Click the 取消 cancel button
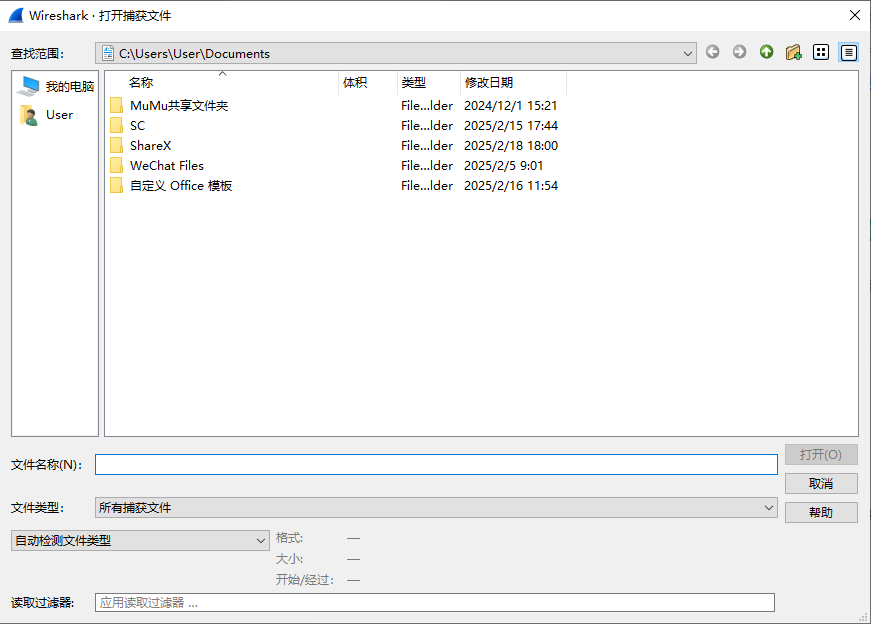Screen dimensions: 871x624 (821, 483)
